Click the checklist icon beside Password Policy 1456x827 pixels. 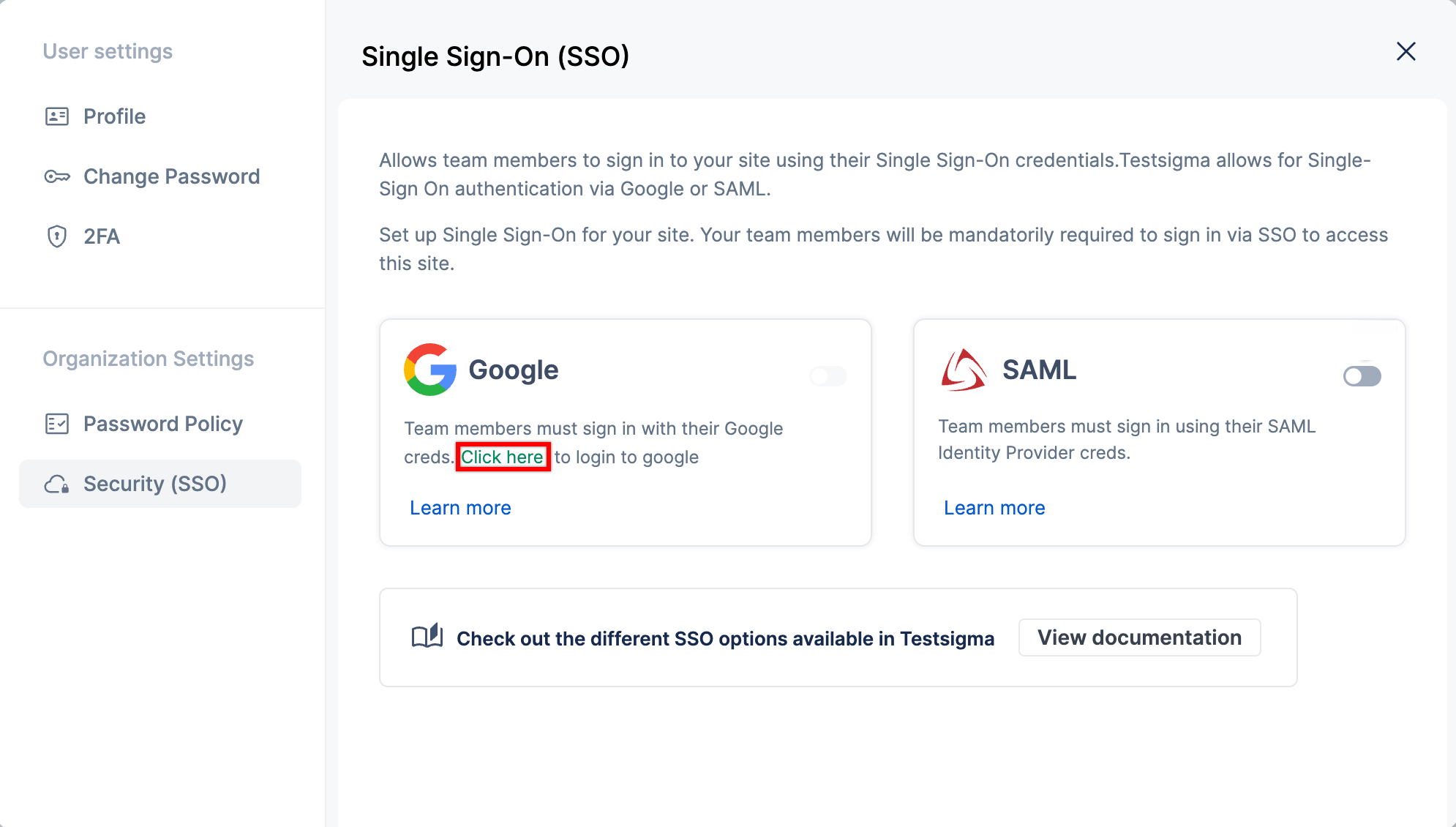pyautogui.click(x=57, y=423)
